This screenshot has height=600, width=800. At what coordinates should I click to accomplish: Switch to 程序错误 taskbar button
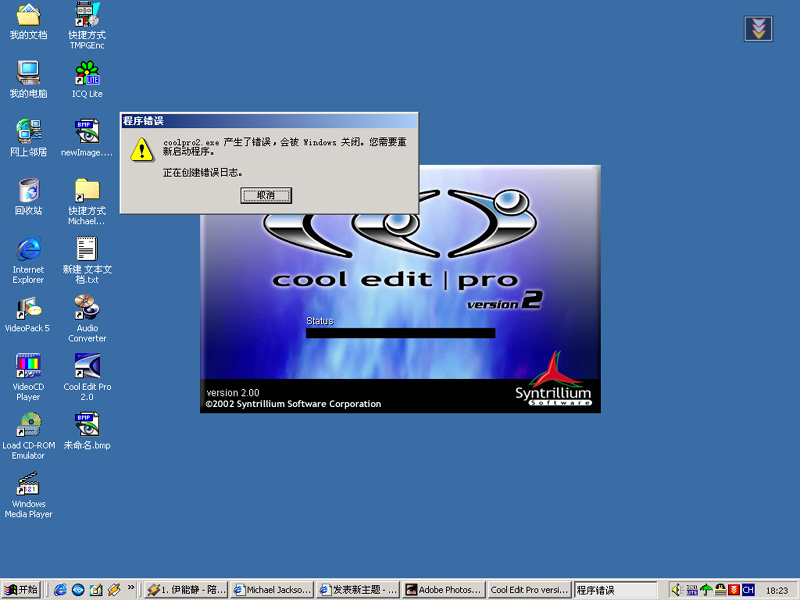point(615,590)
